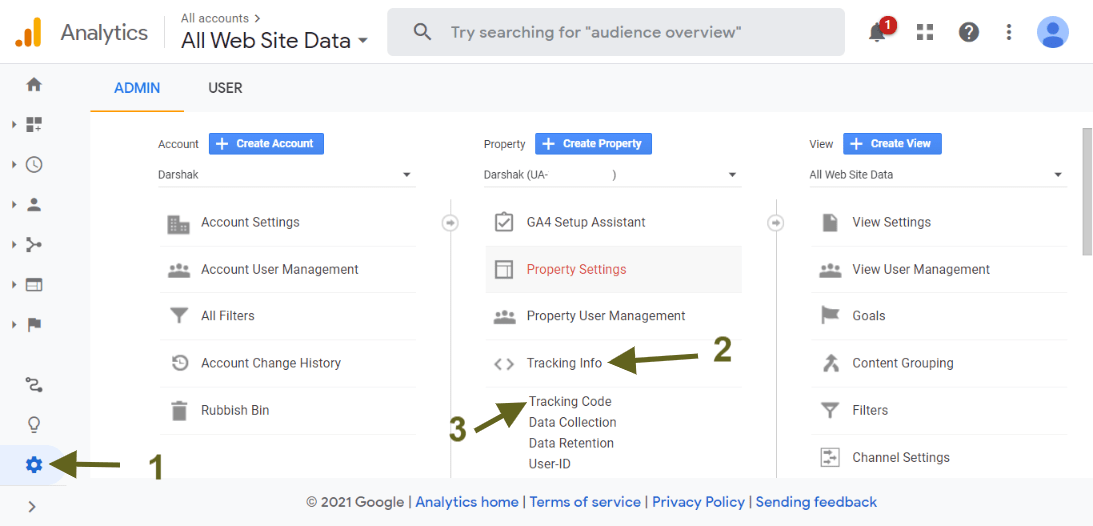Expand the Account dropdown showing Darshak

[286, 175]
